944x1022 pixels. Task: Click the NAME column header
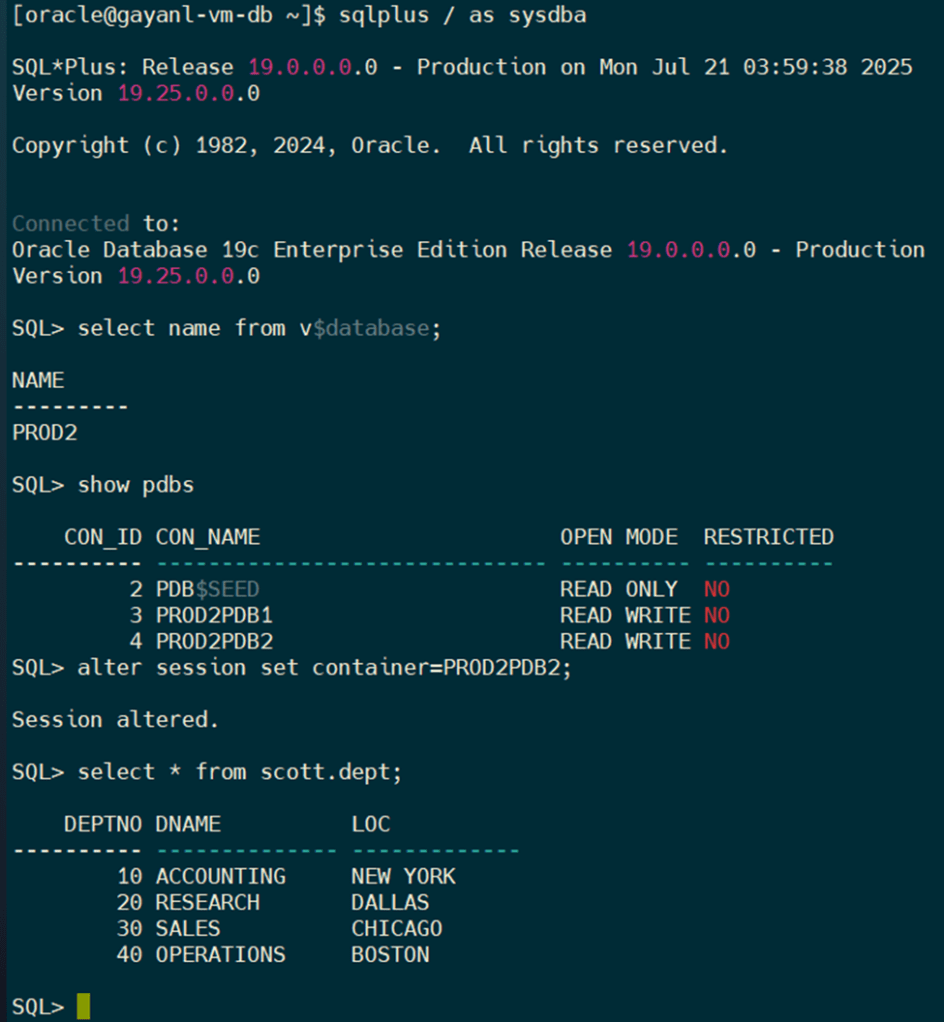click(38, 380)
